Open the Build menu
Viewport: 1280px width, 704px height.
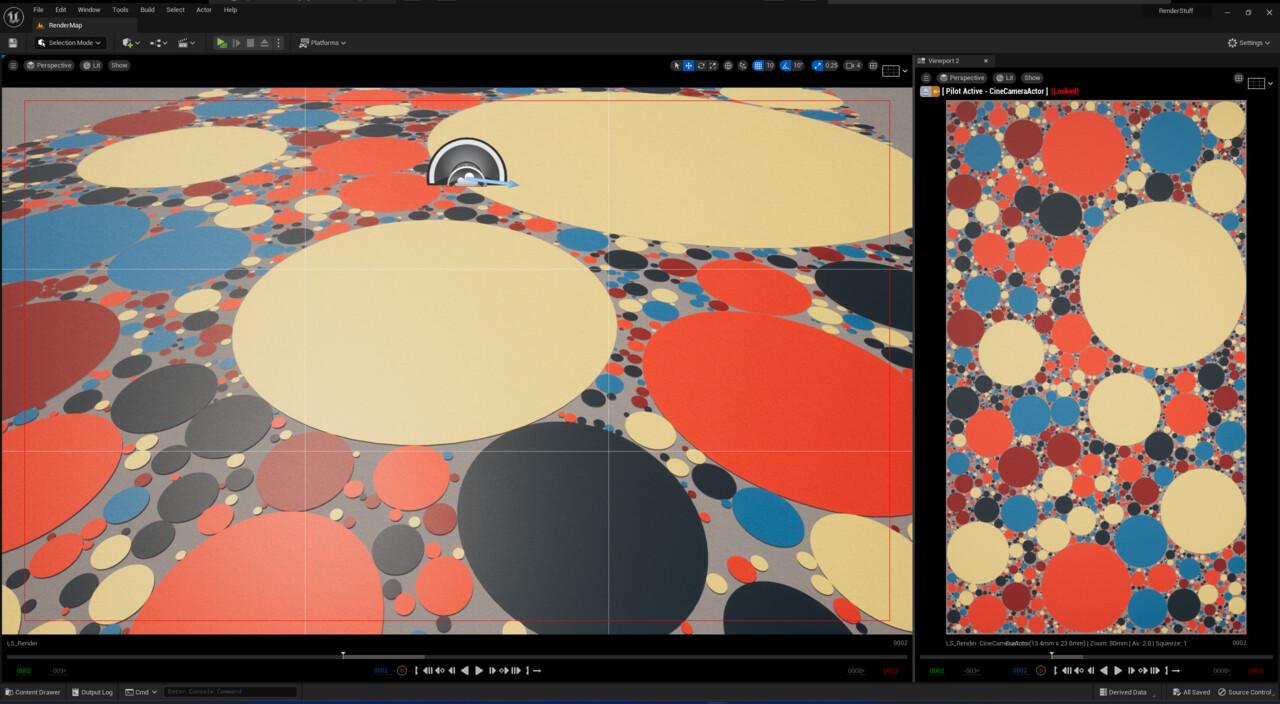(x=147, y=9)
